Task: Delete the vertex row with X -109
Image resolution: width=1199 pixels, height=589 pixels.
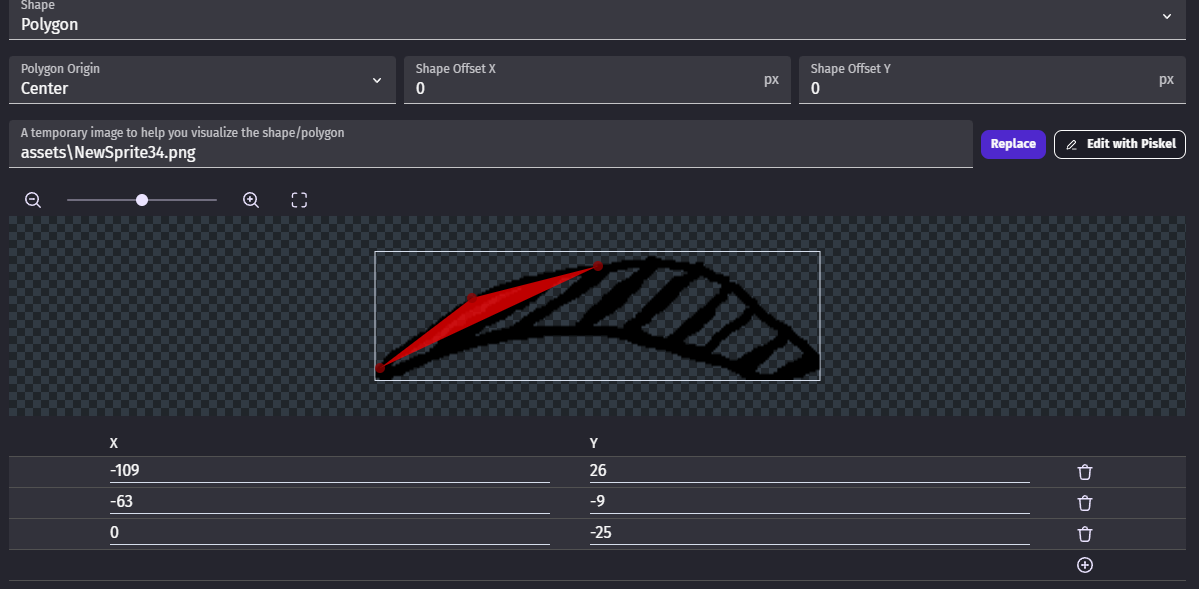Action: tap(1084, 472)
